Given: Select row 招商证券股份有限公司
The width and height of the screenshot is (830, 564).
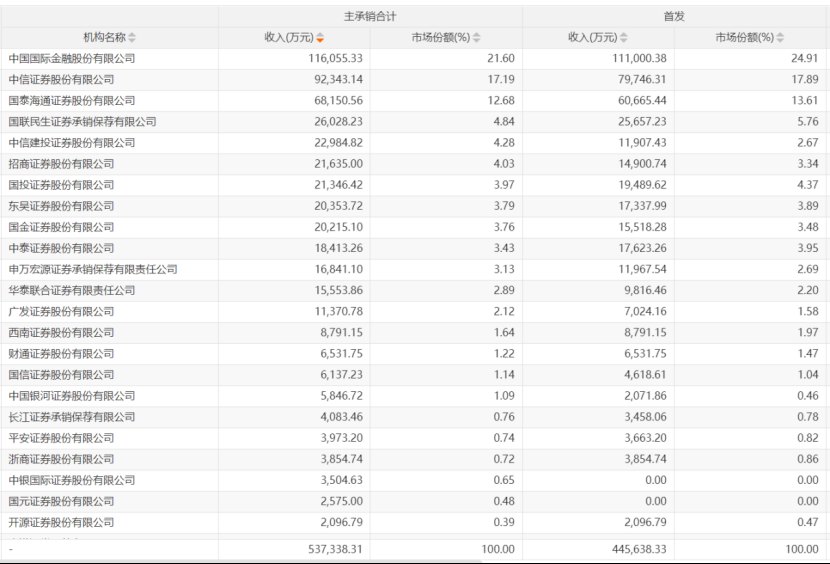Looking at the screenshot, I should pyautogui.click(x=413, y=164).
